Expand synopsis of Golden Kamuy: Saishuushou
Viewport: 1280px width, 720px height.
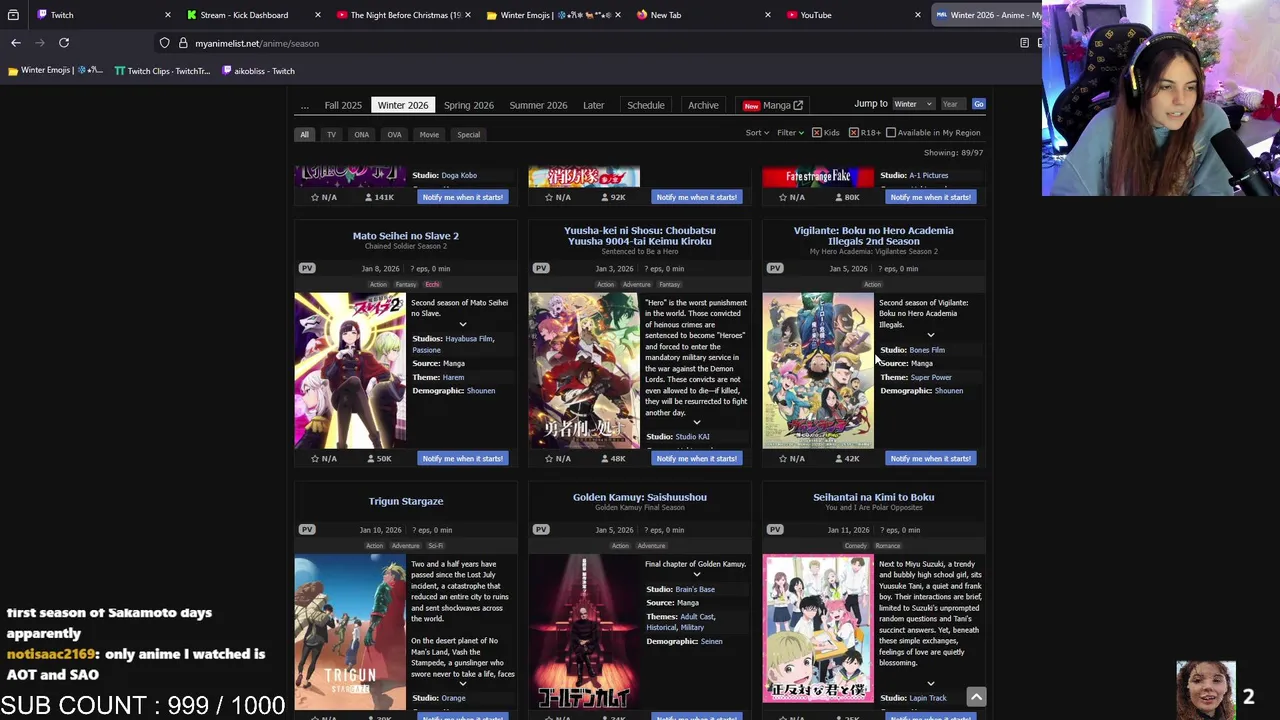coord(697,575)
